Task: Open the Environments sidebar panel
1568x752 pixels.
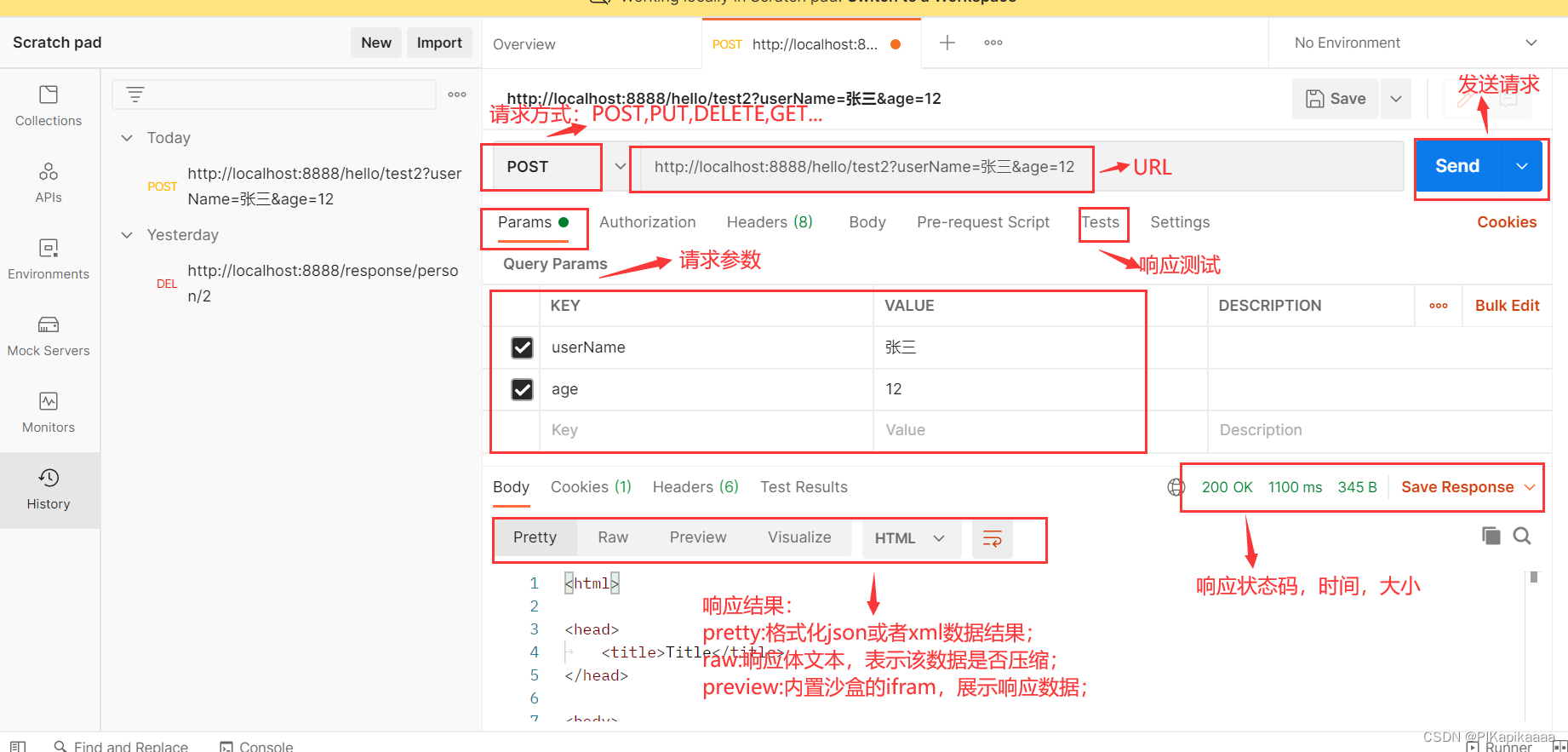Action: pos(49,260)
